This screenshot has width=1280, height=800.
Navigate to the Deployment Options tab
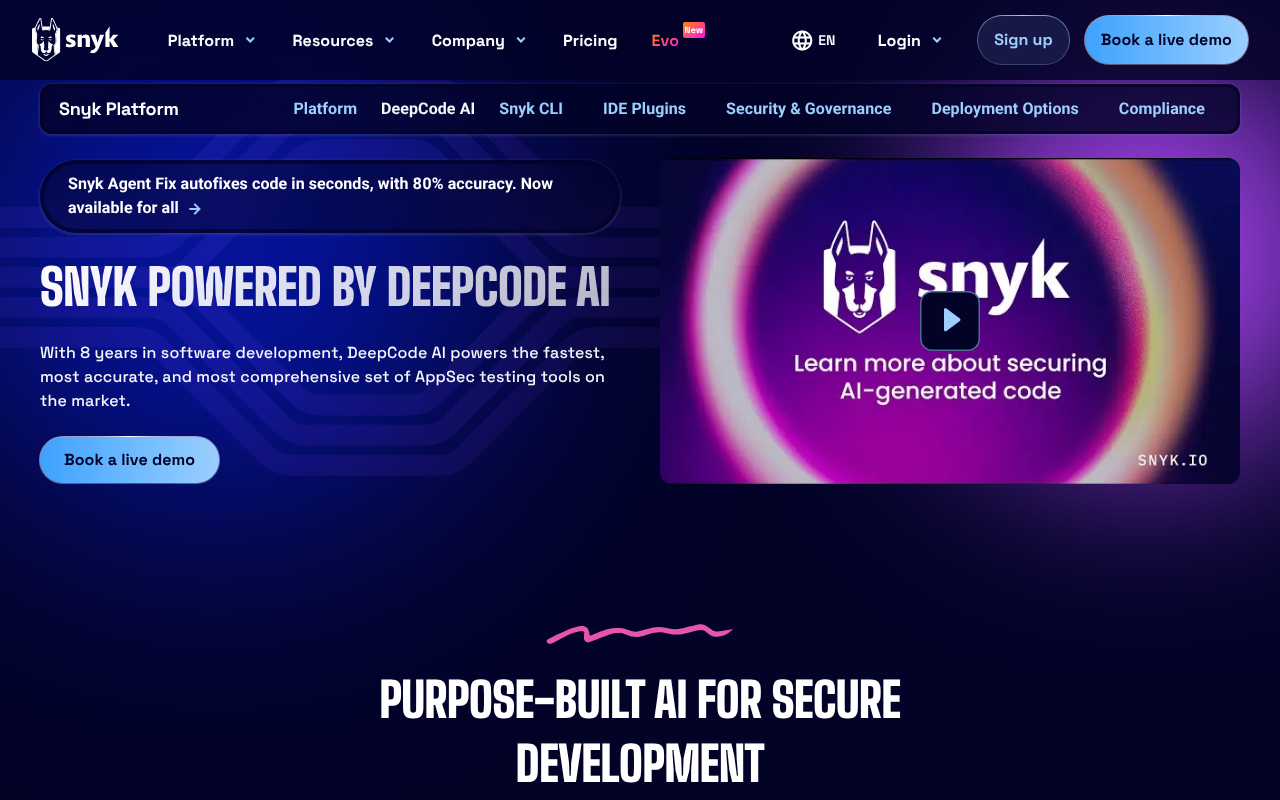pyautogui.click(x=1004, y=109)
